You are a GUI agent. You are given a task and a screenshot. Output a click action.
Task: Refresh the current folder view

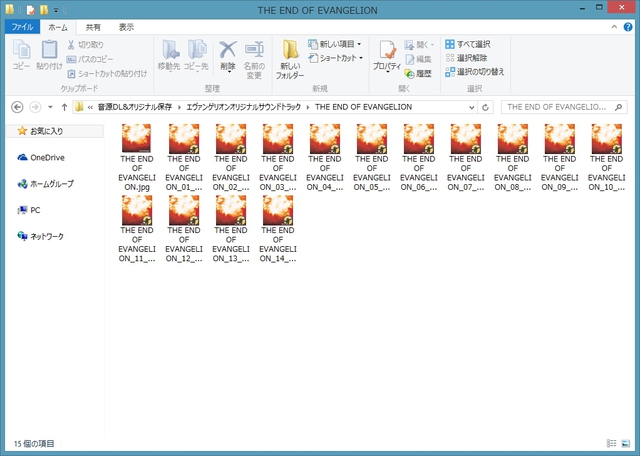click(485, 107)
